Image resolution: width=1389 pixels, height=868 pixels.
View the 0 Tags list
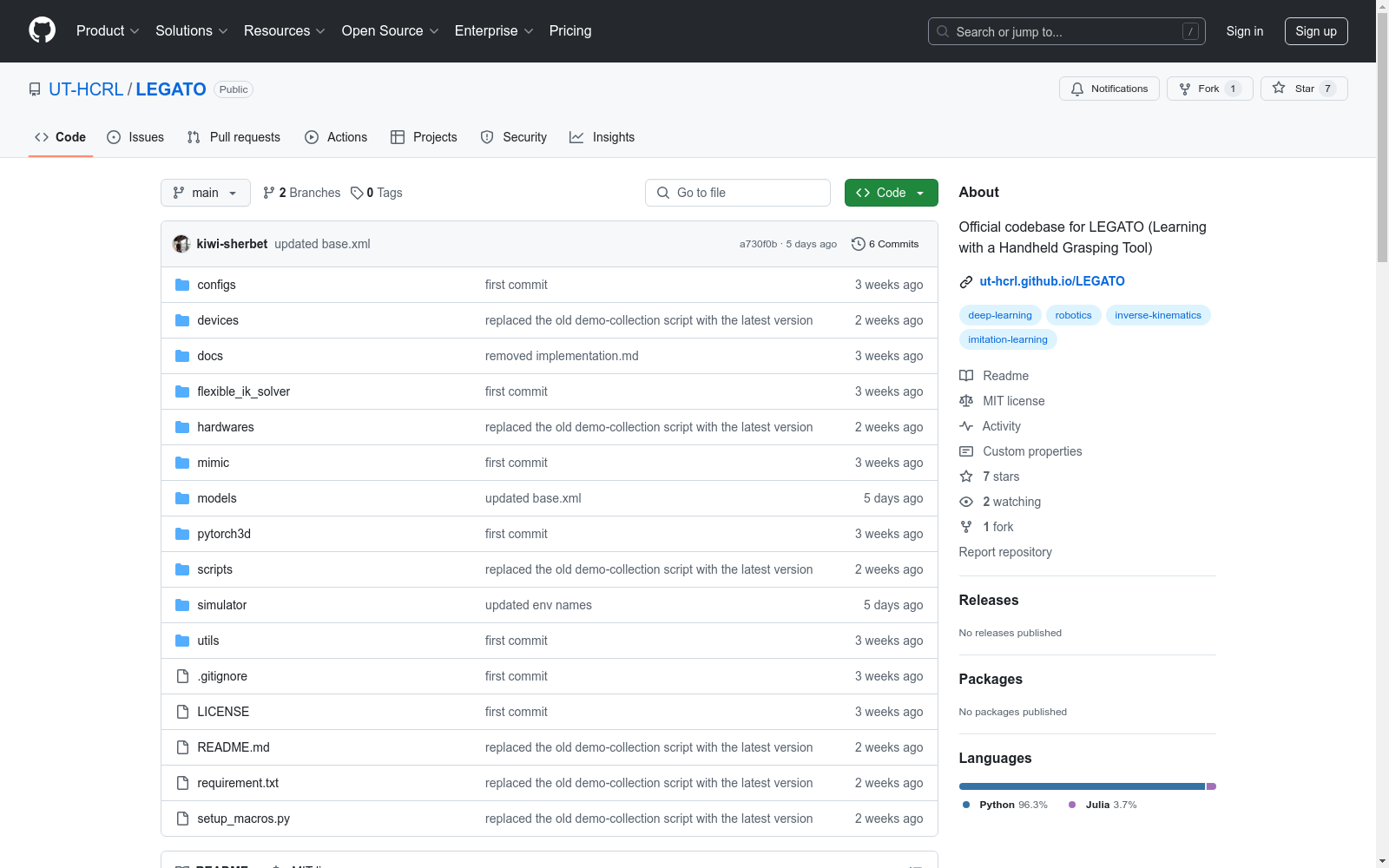377,193
